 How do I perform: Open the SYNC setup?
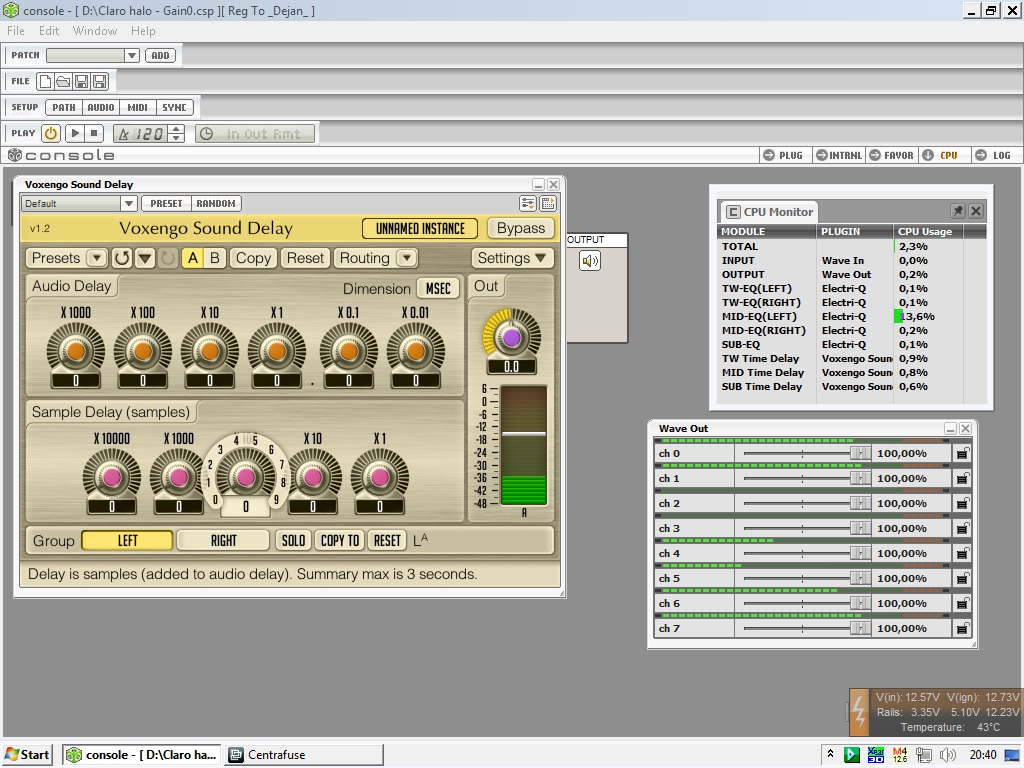tap(174, 108)
